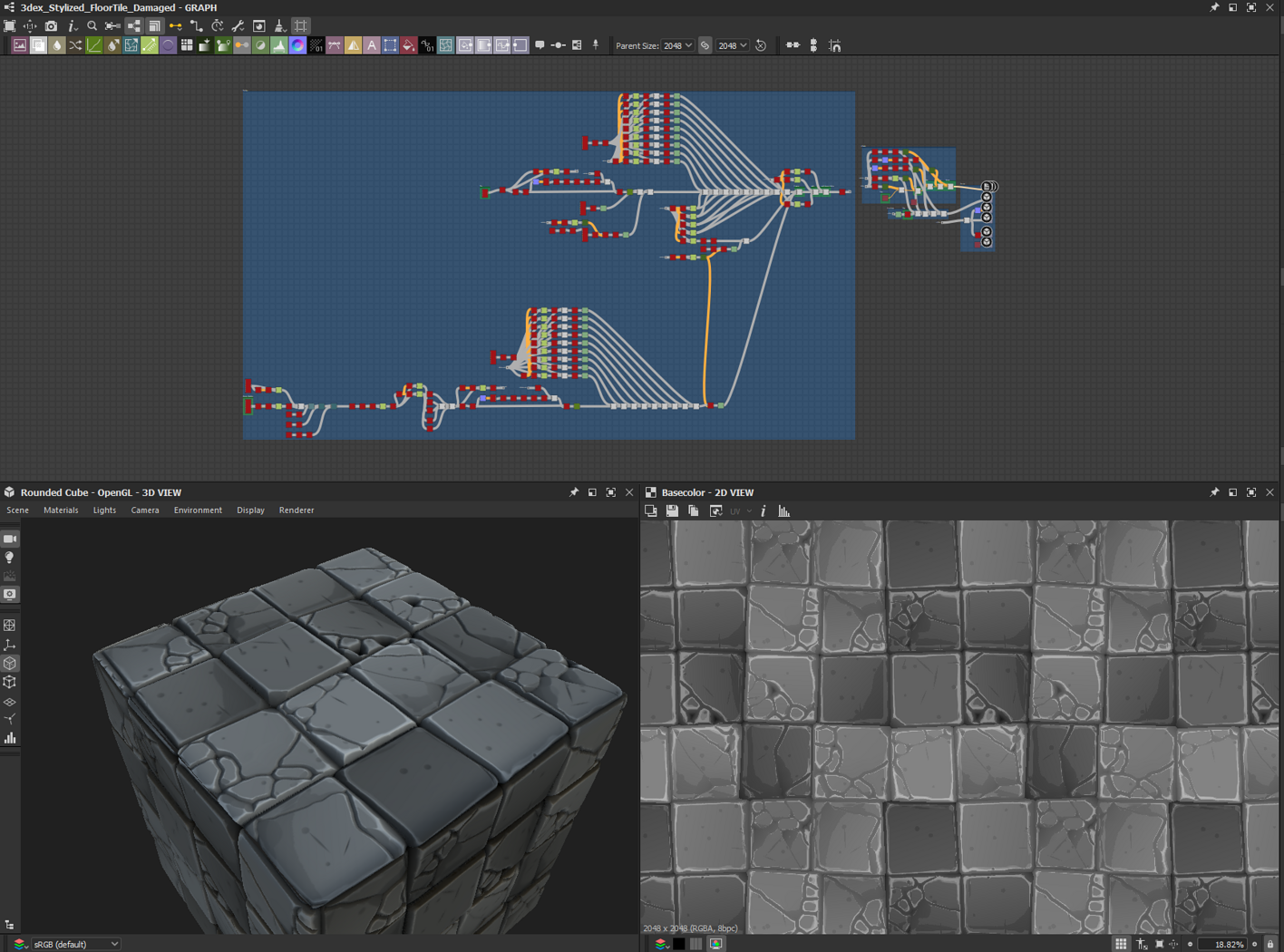Click the fit graph to view icon

[10, 26]
